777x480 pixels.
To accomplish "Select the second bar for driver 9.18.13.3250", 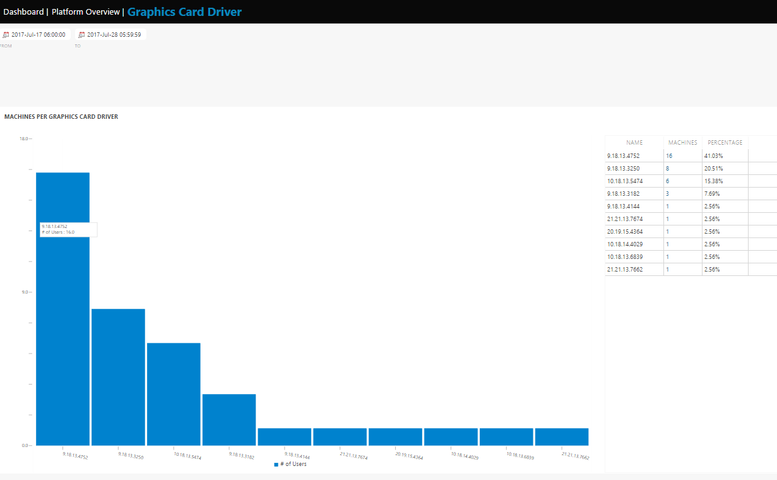I will coord(118,377).
